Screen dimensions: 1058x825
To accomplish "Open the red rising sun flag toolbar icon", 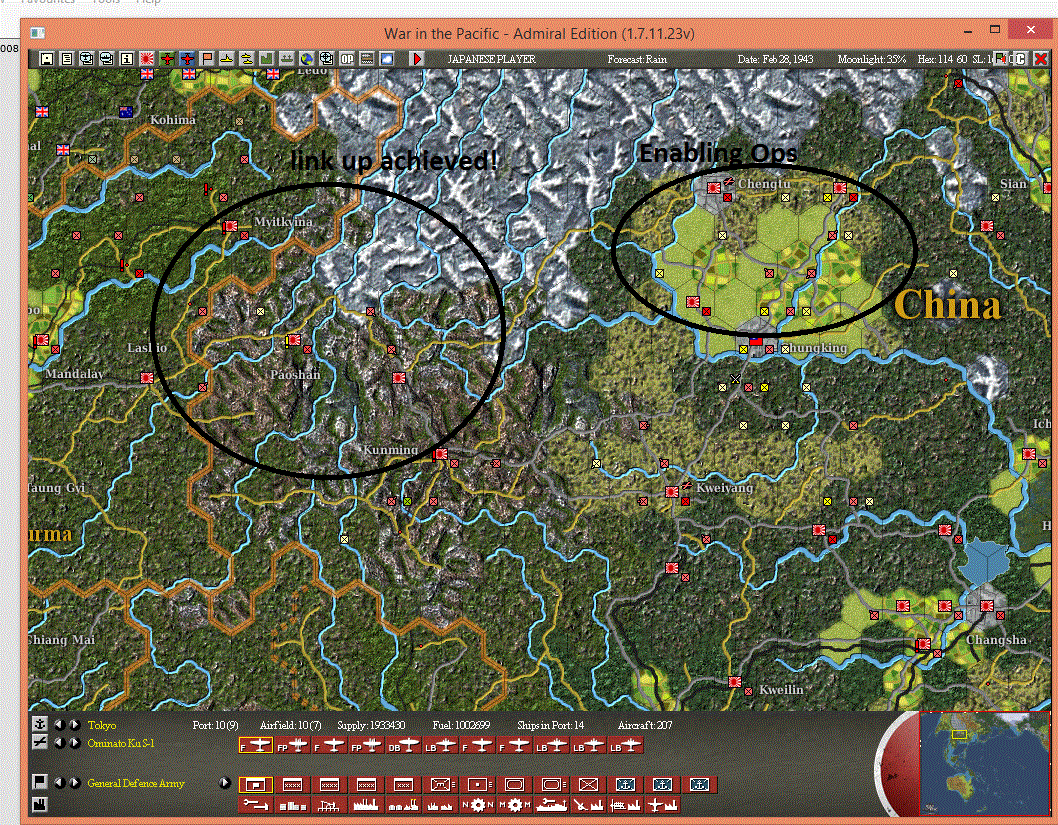I will tap(147, 59).
